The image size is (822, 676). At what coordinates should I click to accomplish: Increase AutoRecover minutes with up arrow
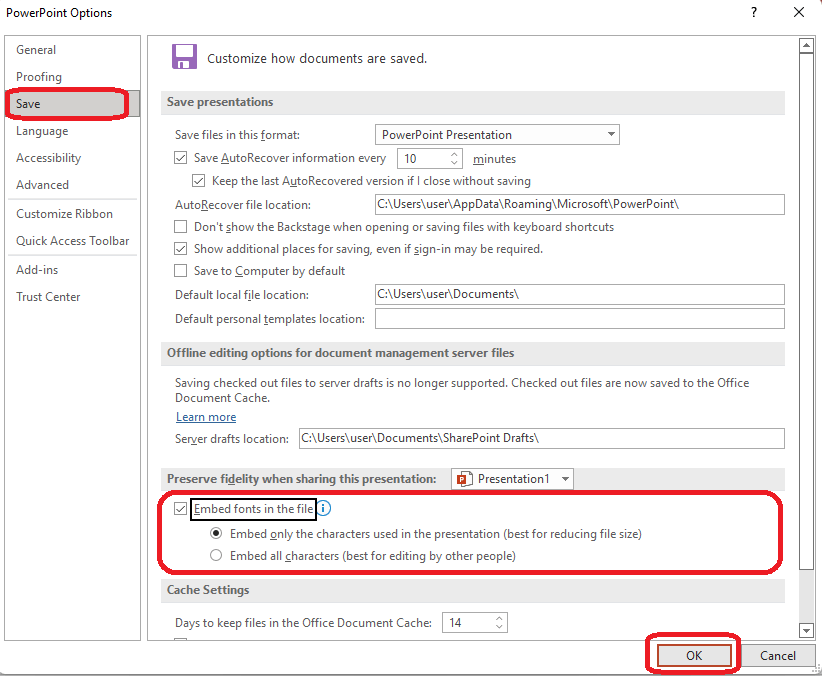click(454, 154)
